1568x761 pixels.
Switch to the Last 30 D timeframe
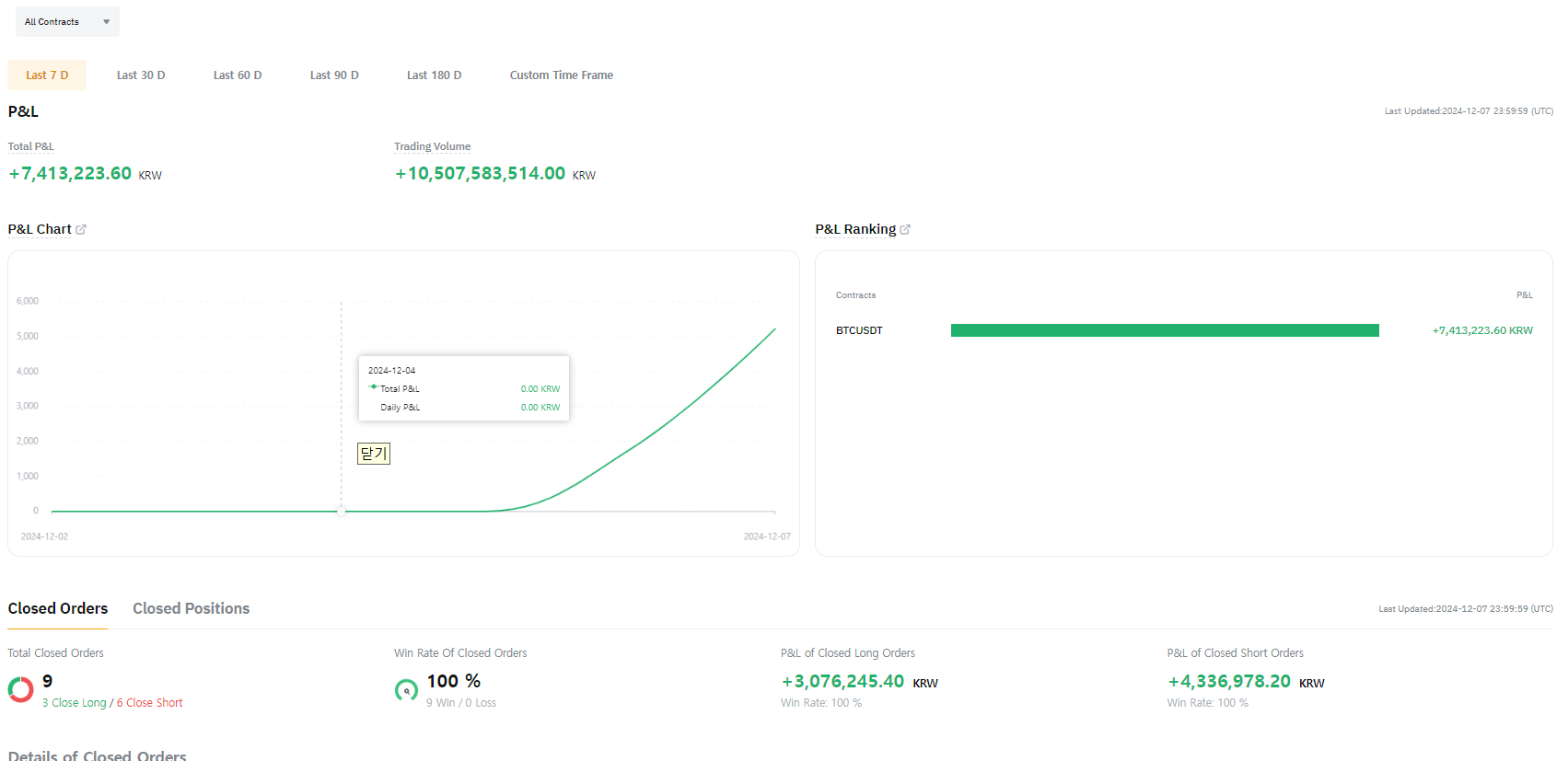pyautogui.click(x=141, y=75)
